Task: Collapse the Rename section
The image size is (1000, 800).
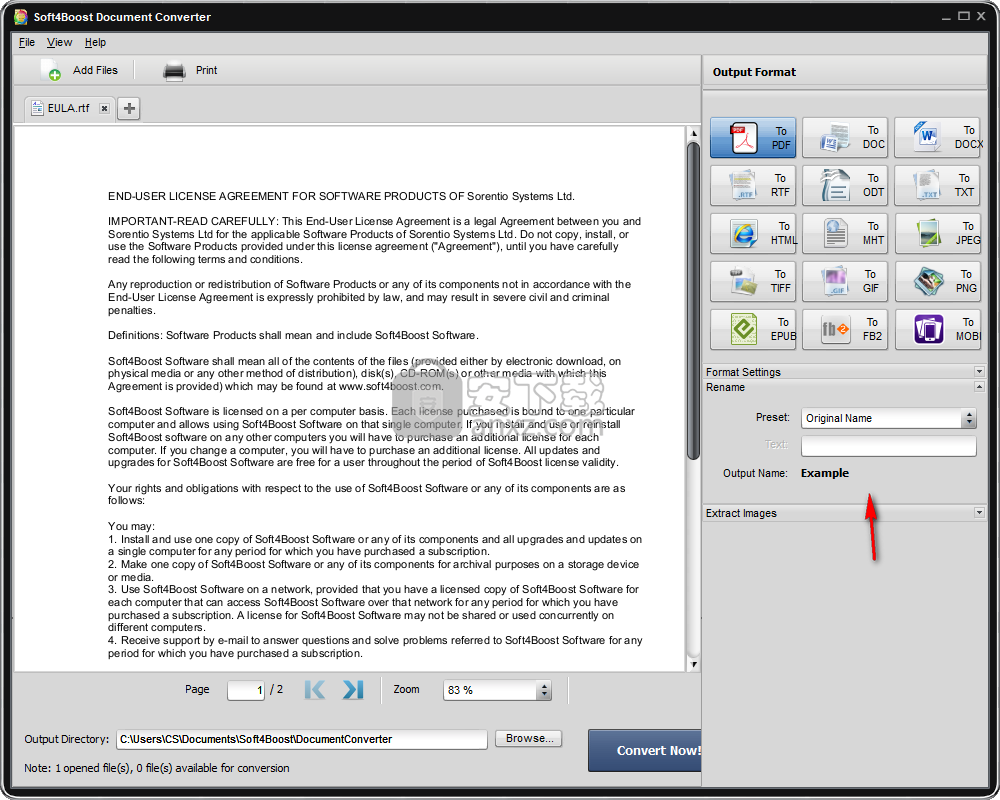Action: click(979, 387)
